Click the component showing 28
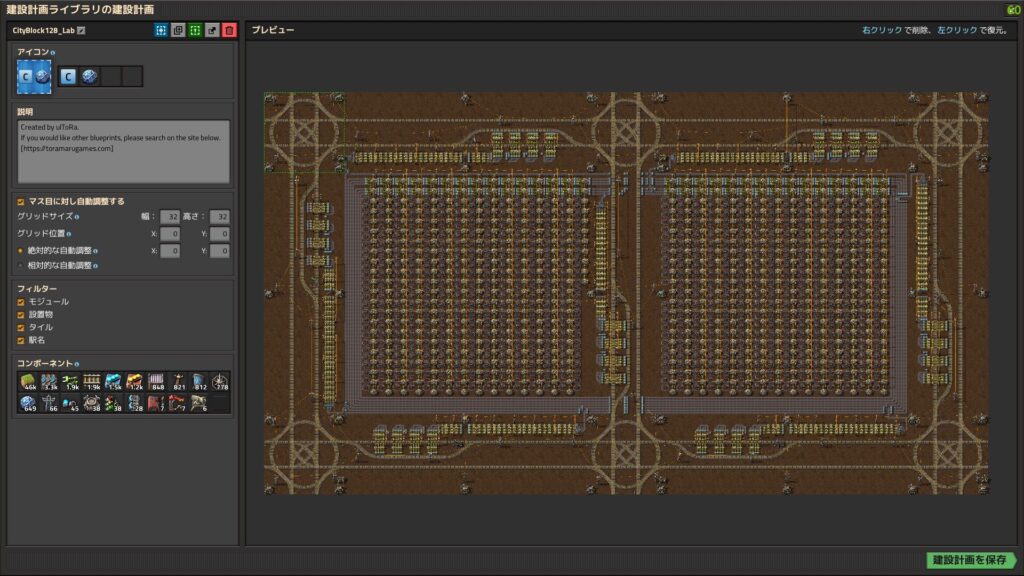 pos(135,403)
